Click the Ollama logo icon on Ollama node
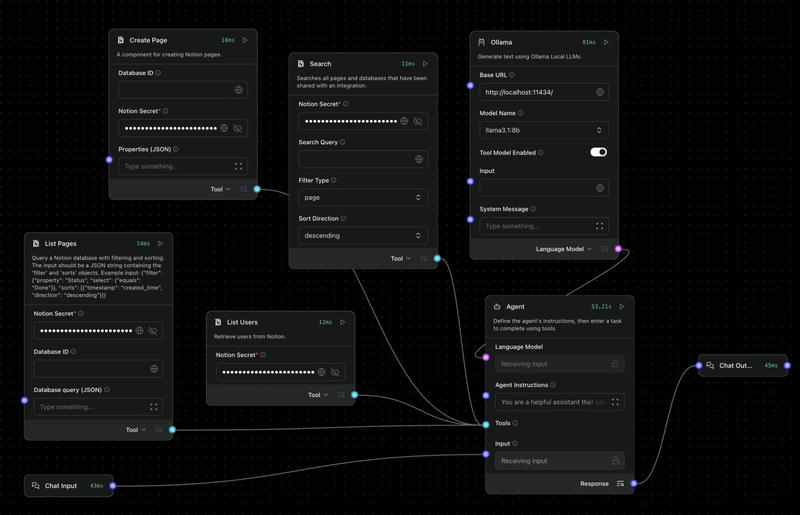This screenshot has width=800, height=515. (481, 42)
